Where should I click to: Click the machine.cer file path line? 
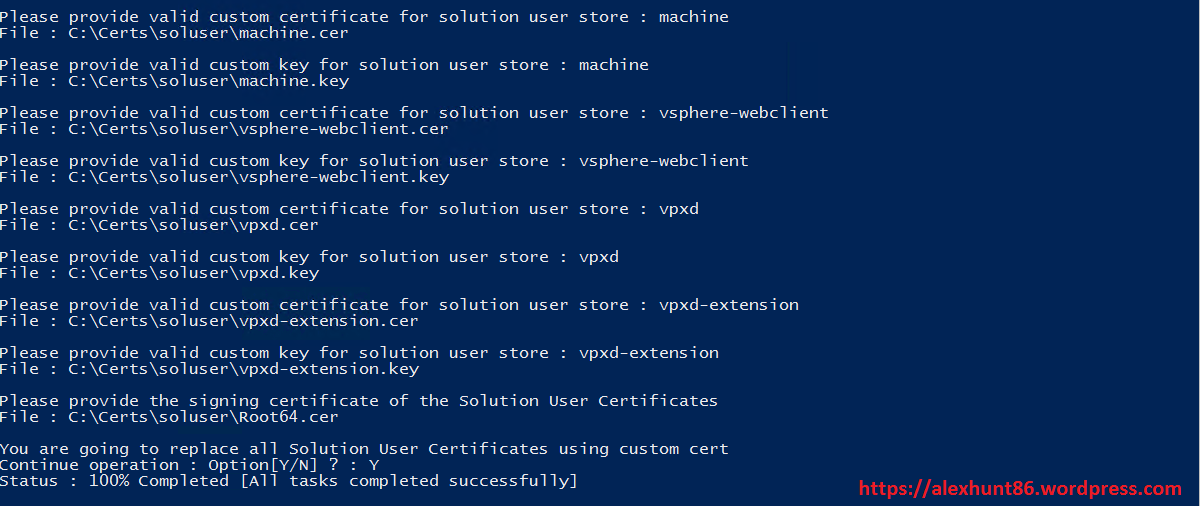point(173,33)
